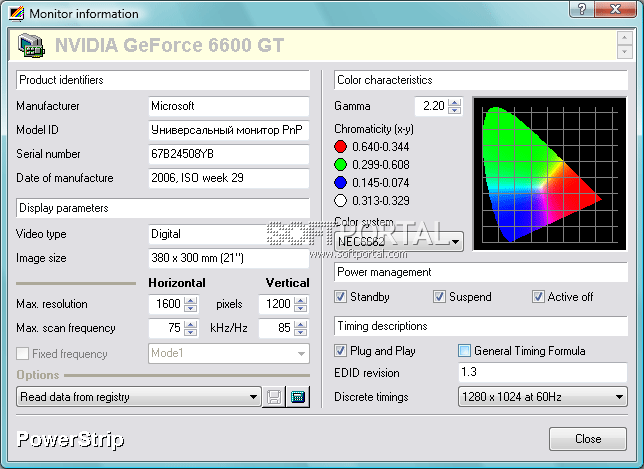The image size is (644, 469).
Task: Click the blue value text 0.145-0.074
Action: pos(381,183)
